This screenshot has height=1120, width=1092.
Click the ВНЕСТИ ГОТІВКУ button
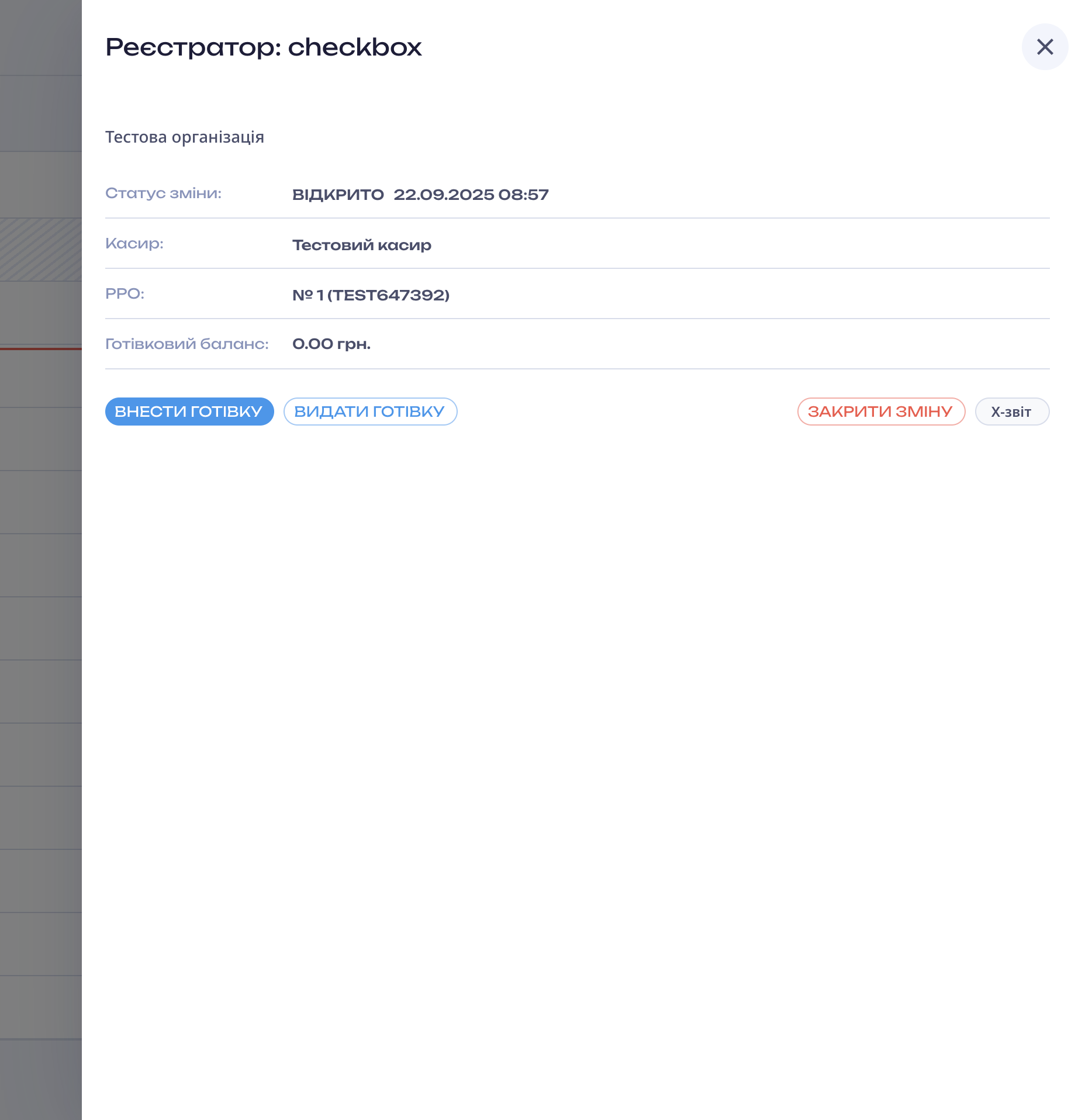tap(189, 412)
